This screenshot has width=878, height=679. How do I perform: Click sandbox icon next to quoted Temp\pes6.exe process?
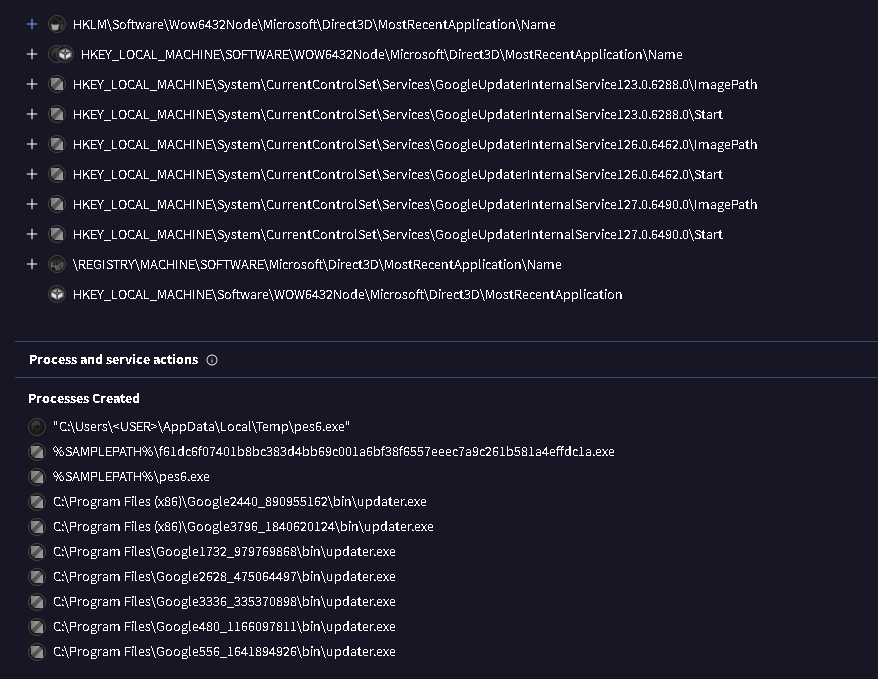click(37, 427)
